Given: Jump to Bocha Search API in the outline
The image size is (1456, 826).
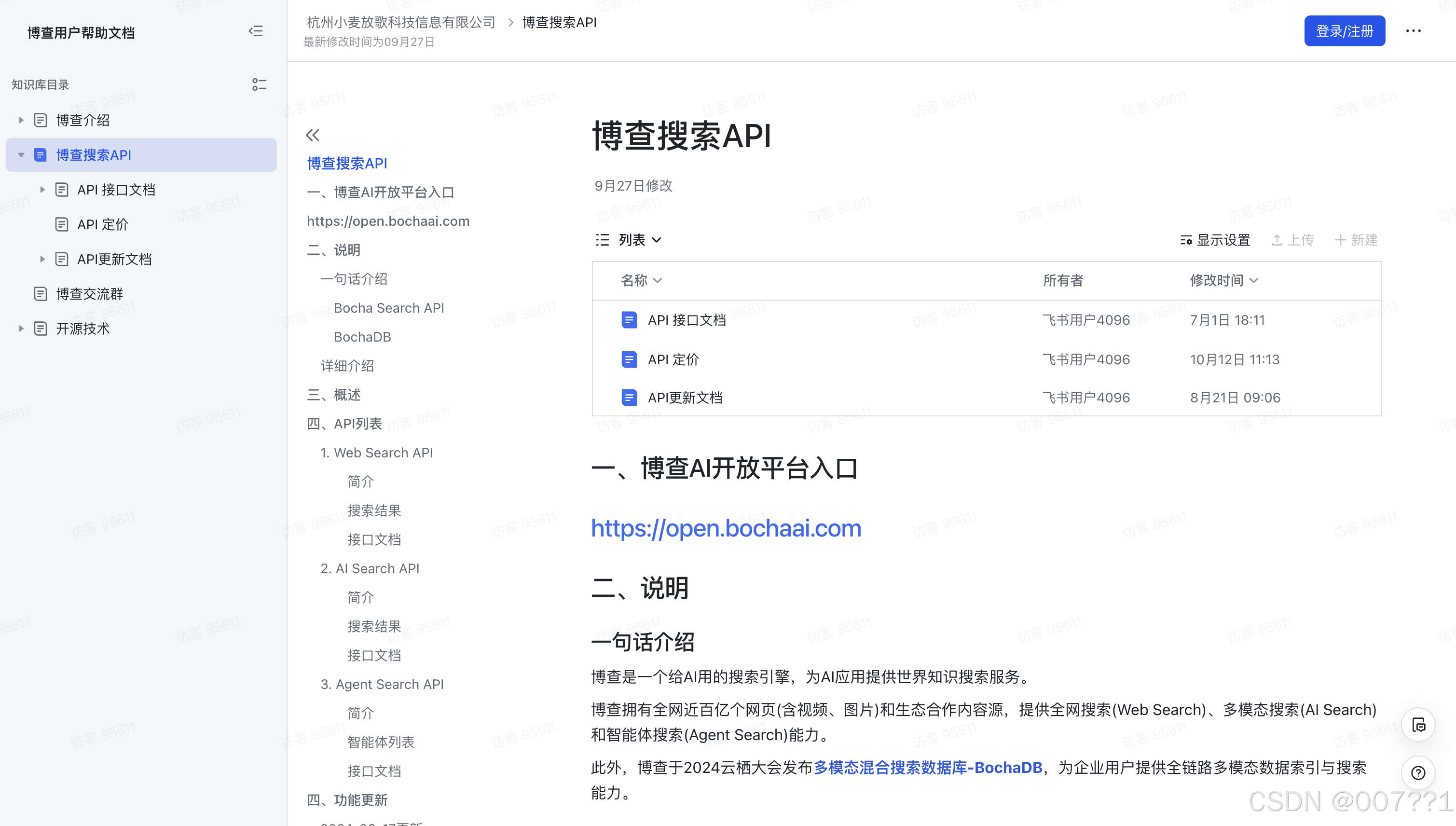Looking at the screenshot, I should (389, 308).
